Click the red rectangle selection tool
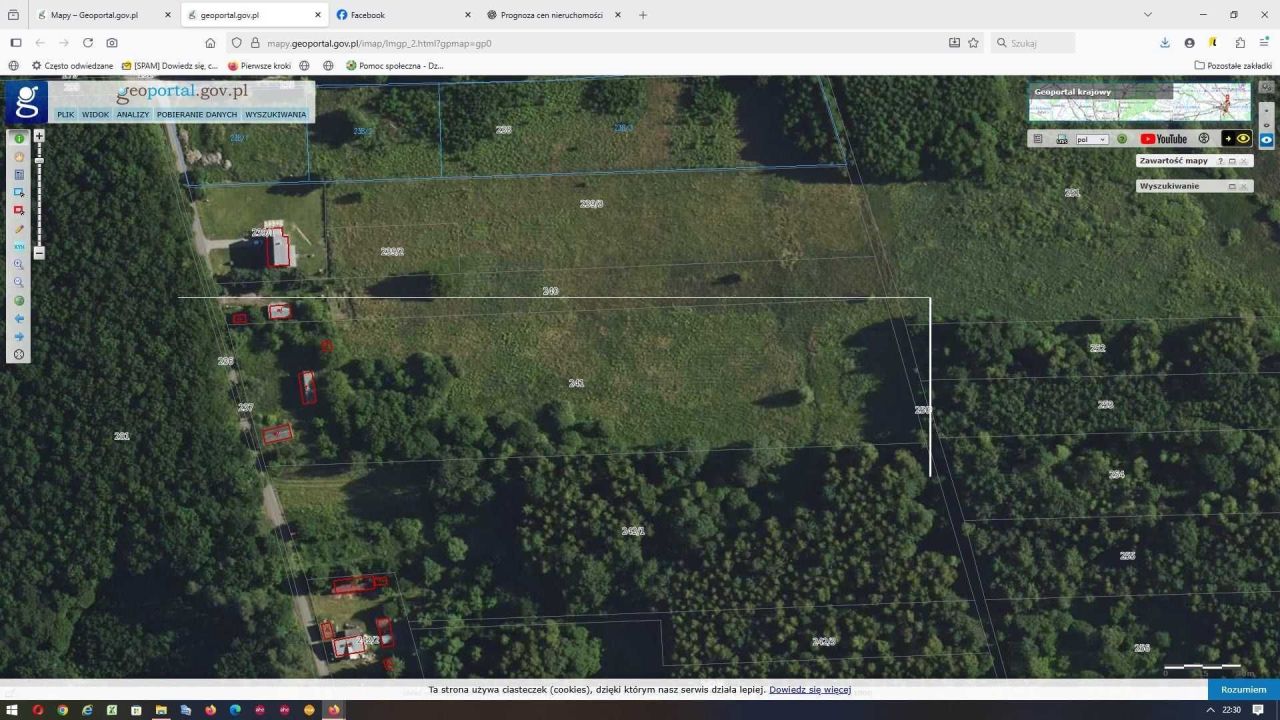The width and height of the screenshot is (1280, 720). point(19,211)
